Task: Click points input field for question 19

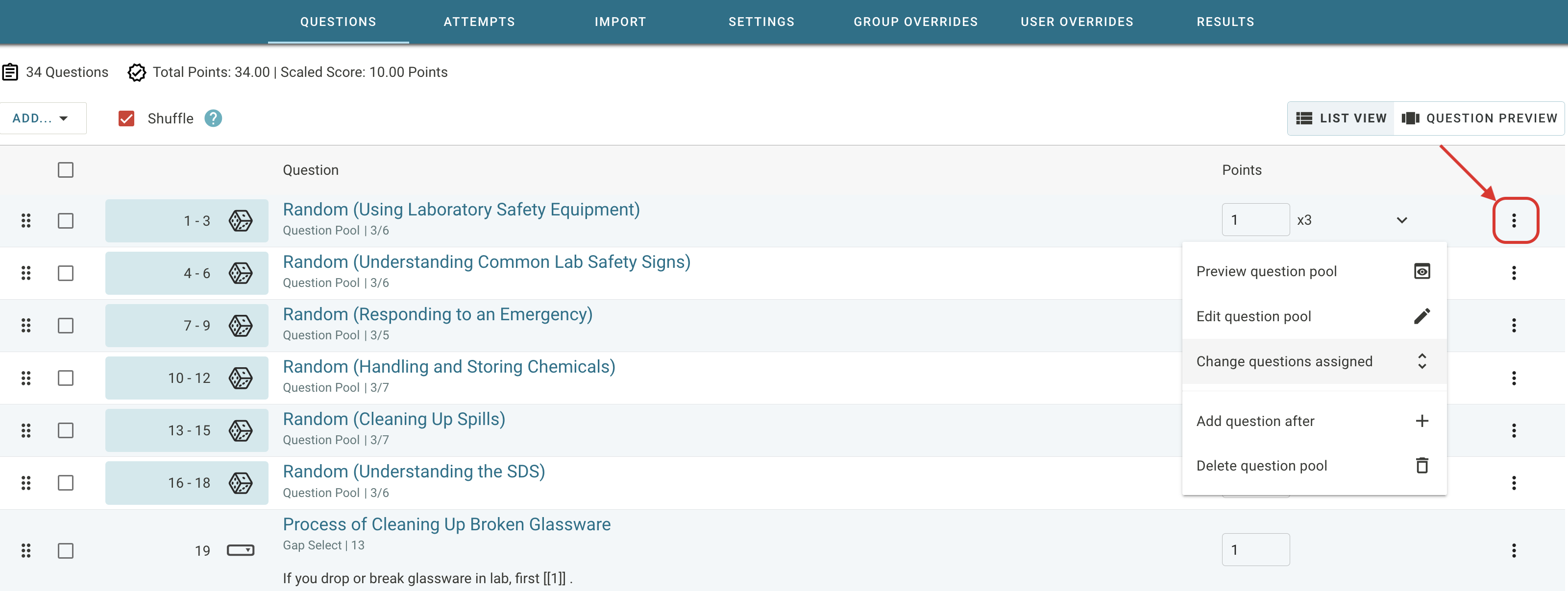Action: click(1255, 550)
